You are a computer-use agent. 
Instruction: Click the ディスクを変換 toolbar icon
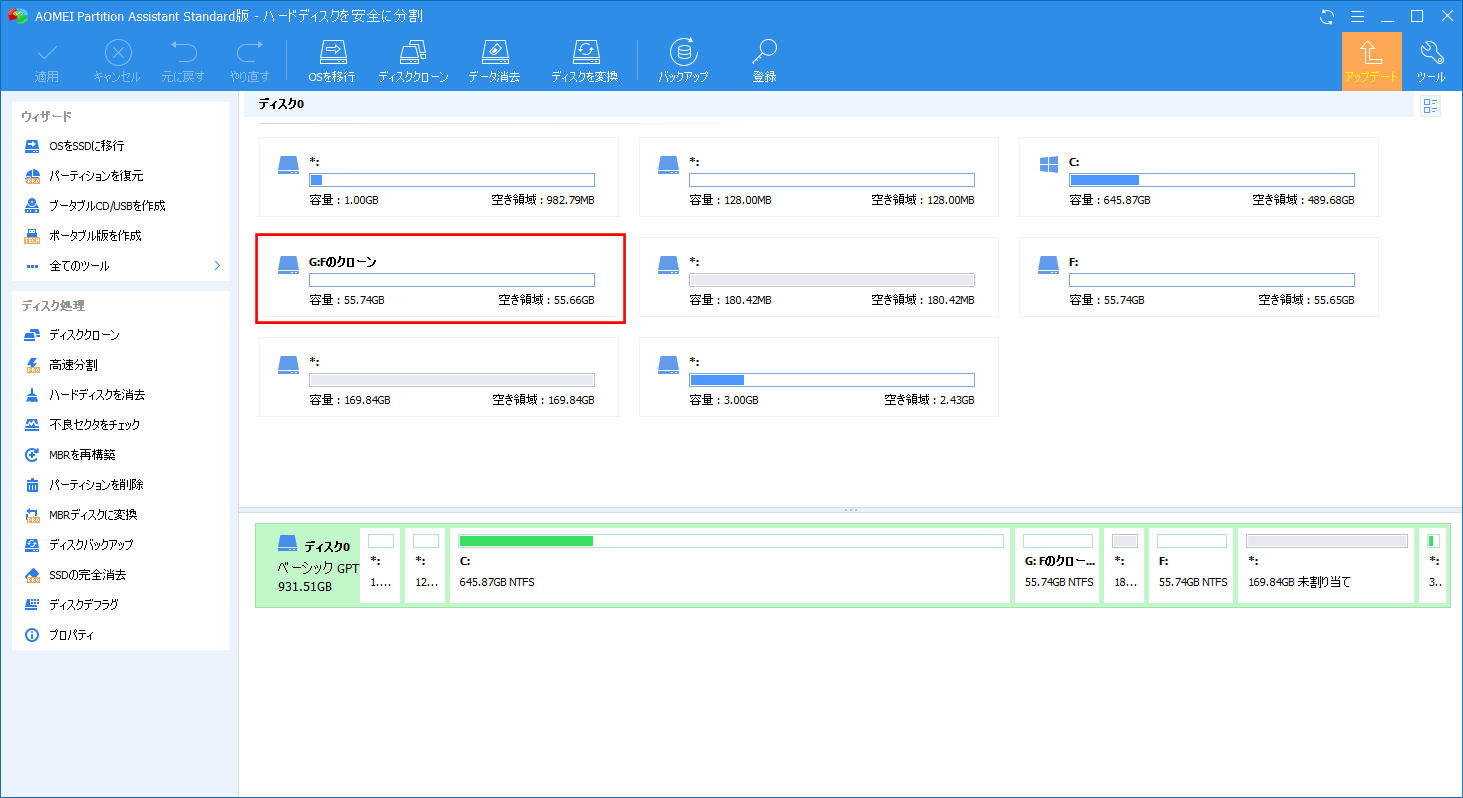click(x=584, y=61)
